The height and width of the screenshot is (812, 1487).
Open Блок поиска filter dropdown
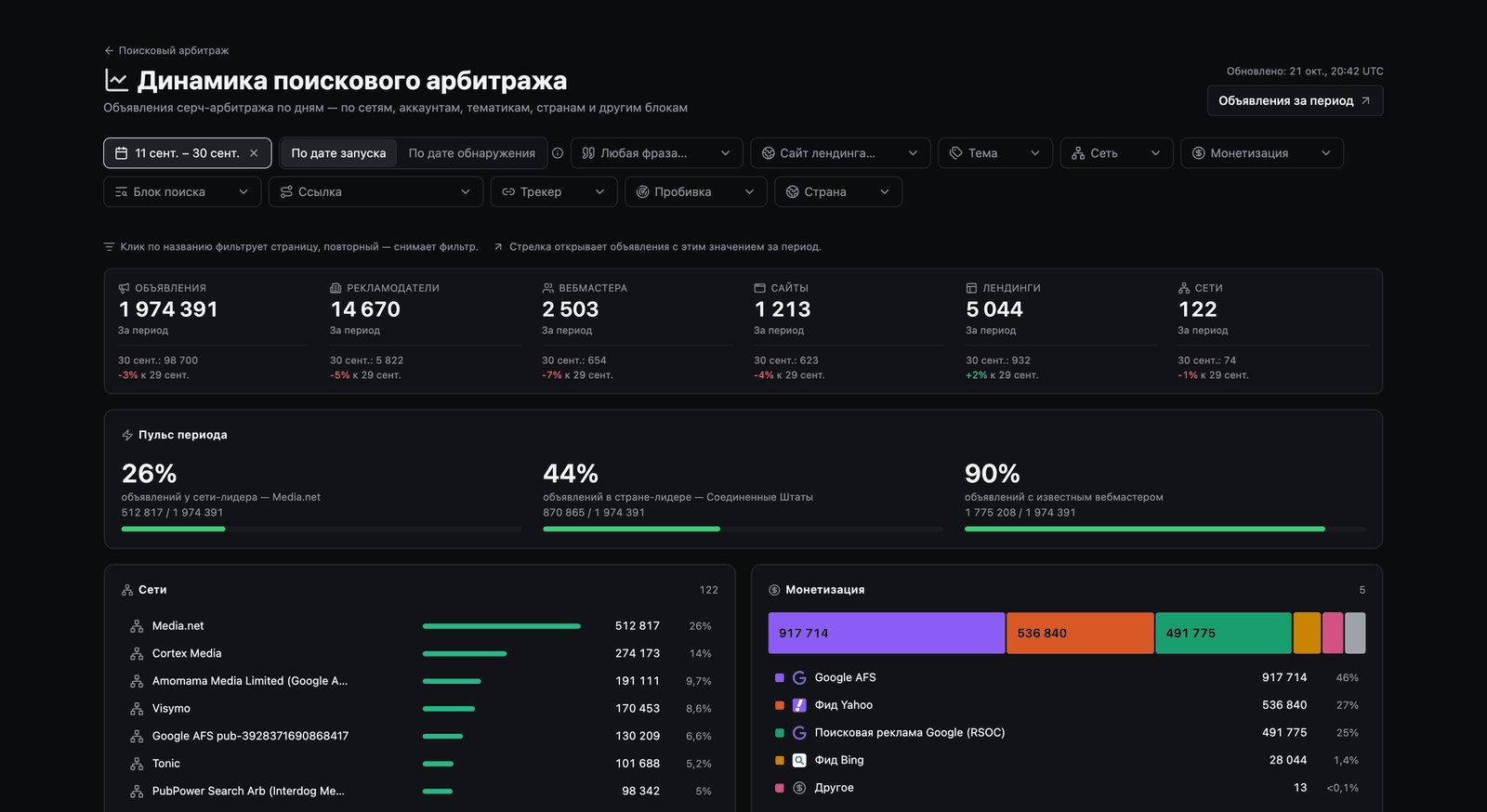point(182,191)
